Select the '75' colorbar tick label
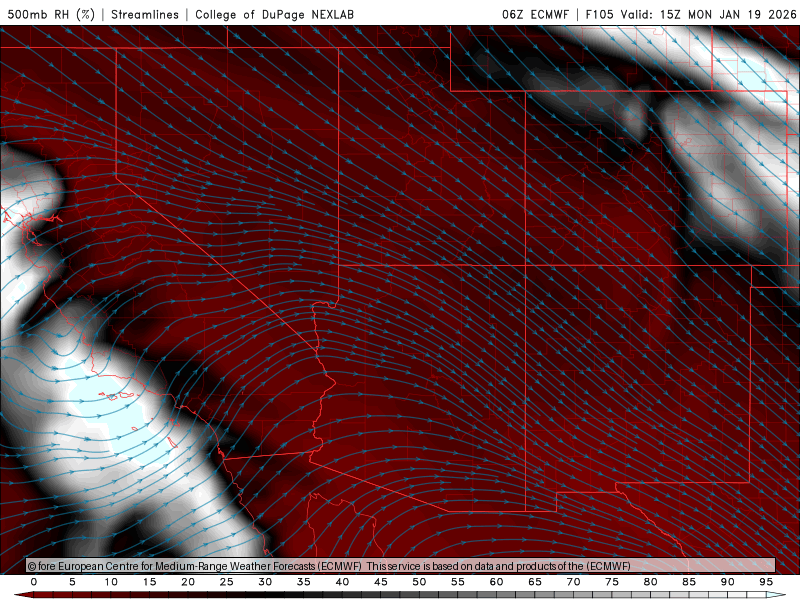 coord(612,582)
